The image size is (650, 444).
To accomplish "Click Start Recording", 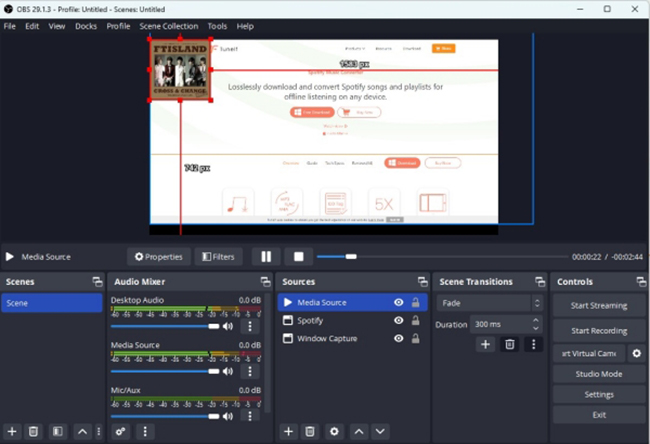I will (599, 330).
